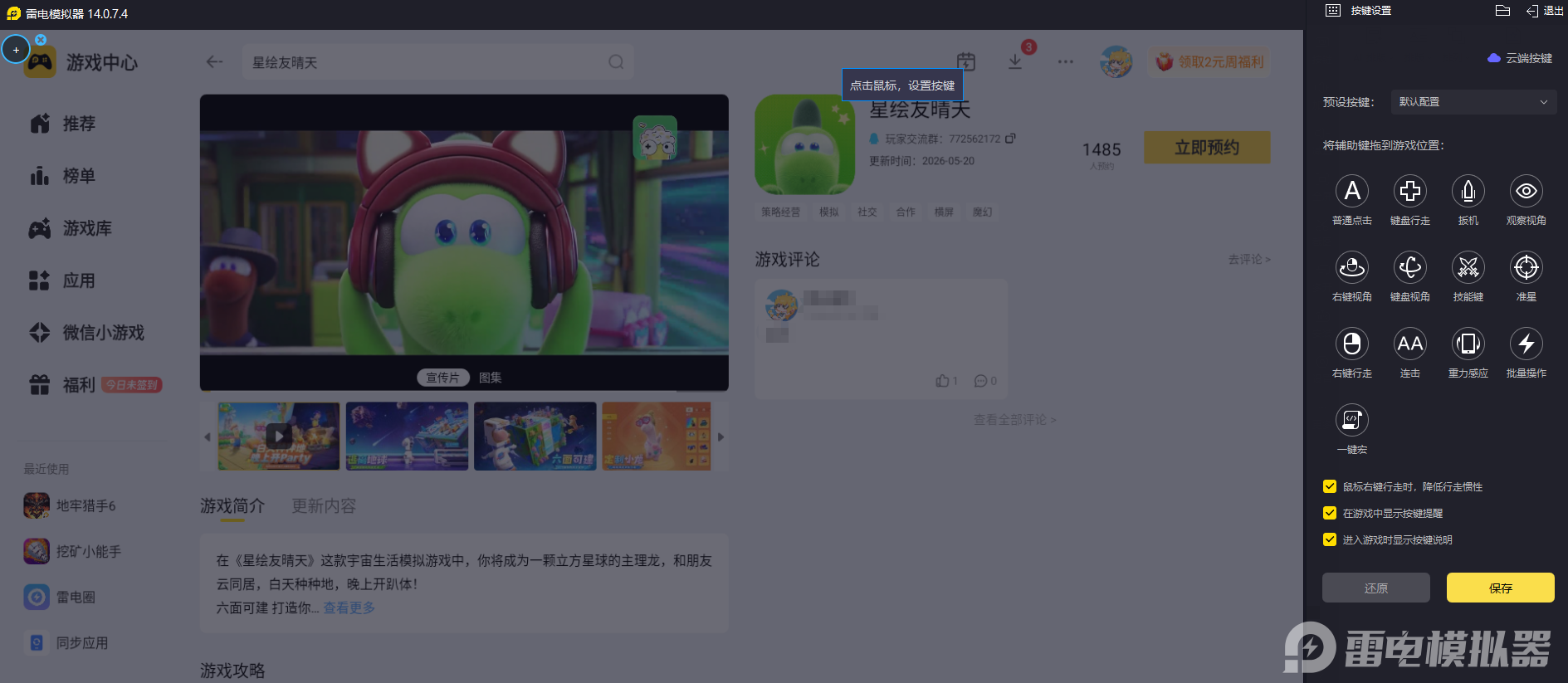Click the 保存 button
The width and height of the screenshot is (1568, 683).
pos(1501,588)
